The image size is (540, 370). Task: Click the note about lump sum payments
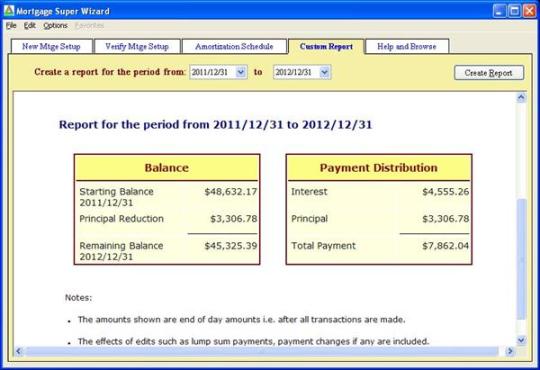coord(253,341)
